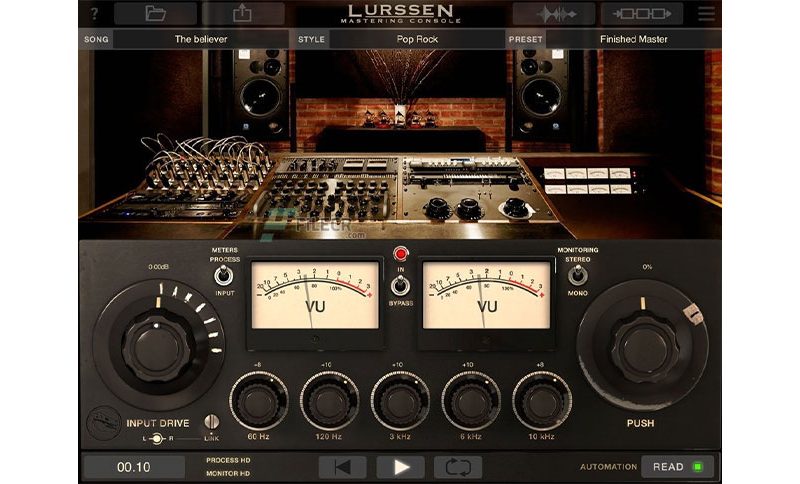Click the right VU meter

(x=486, y=296)
